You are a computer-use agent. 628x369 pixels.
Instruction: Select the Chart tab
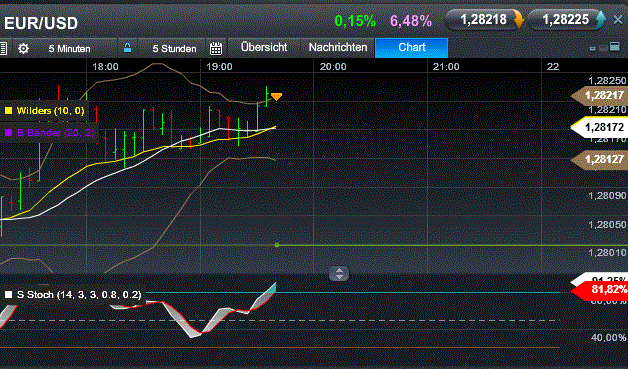point(411,48)
